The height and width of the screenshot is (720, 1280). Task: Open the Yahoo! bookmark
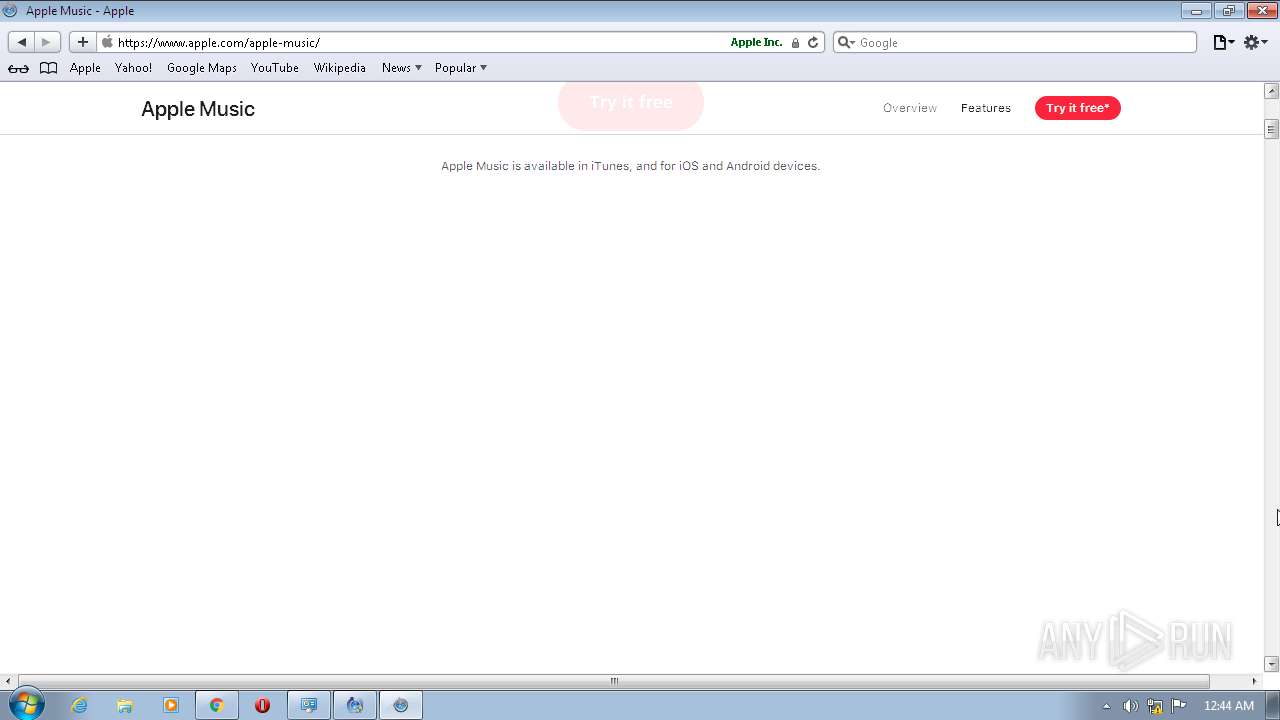tap(133, 68)
